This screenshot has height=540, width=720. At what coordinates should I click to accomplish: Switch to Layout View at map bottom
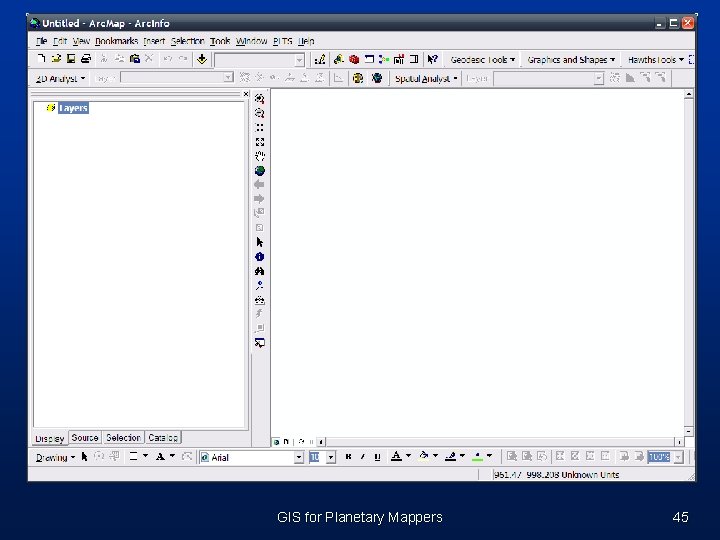coord(286,442)
